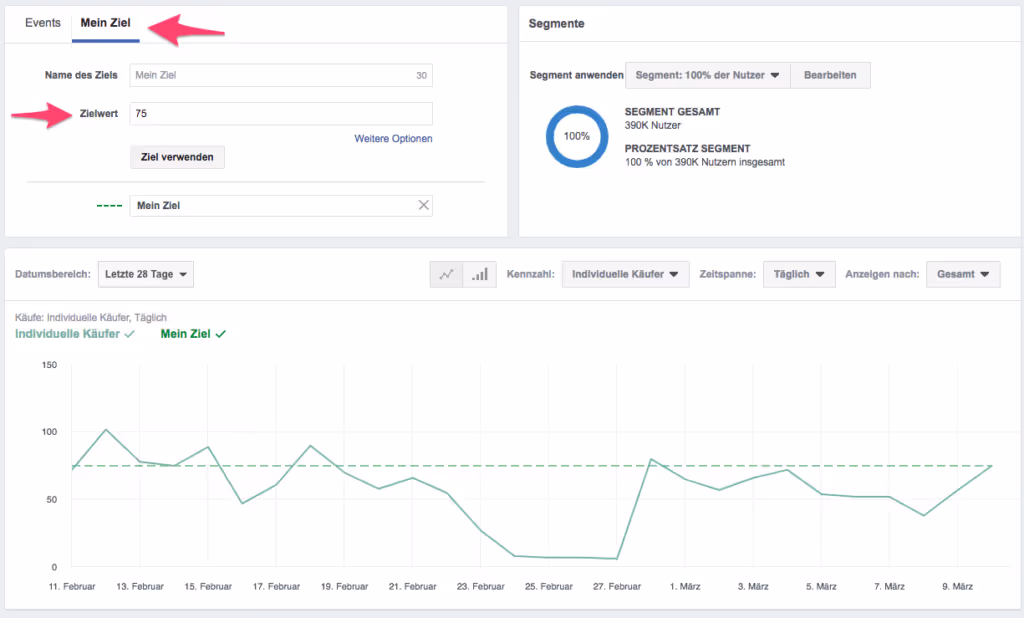Viewport: 1024px width, 618px height.
Task: Click the Bearbeiten segment button
Action: (x=829, y=75)
